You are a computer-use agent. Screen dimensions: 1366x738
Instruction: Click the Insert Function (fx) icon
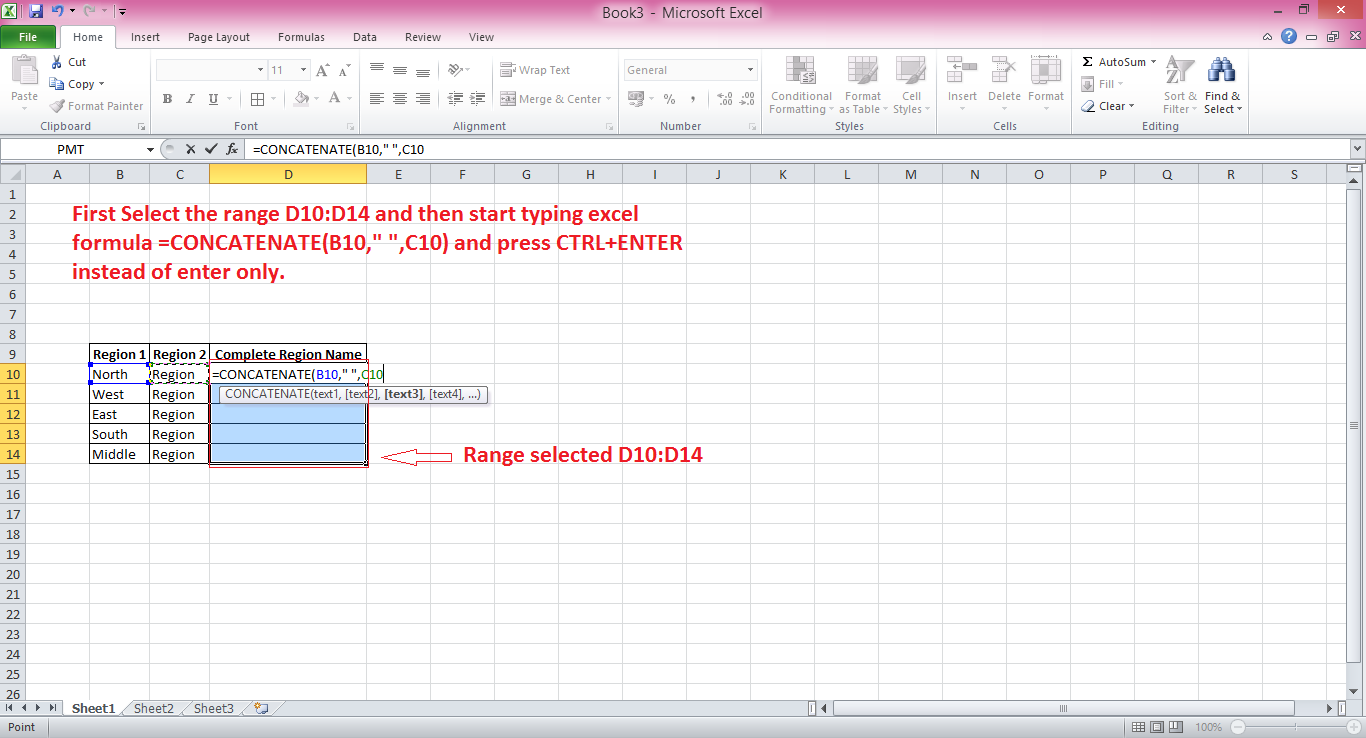pyautogui.click(x=232, y=148)
